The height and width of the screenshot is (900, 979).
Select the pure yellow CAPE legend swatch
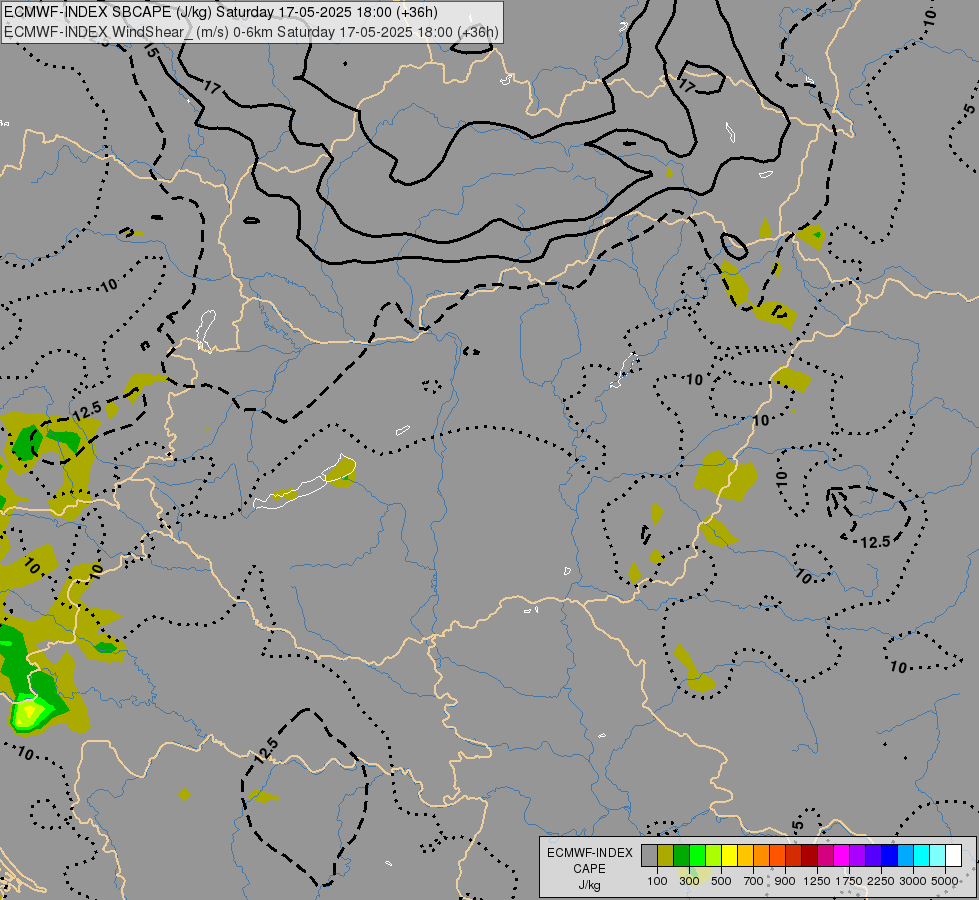(729, 855)
